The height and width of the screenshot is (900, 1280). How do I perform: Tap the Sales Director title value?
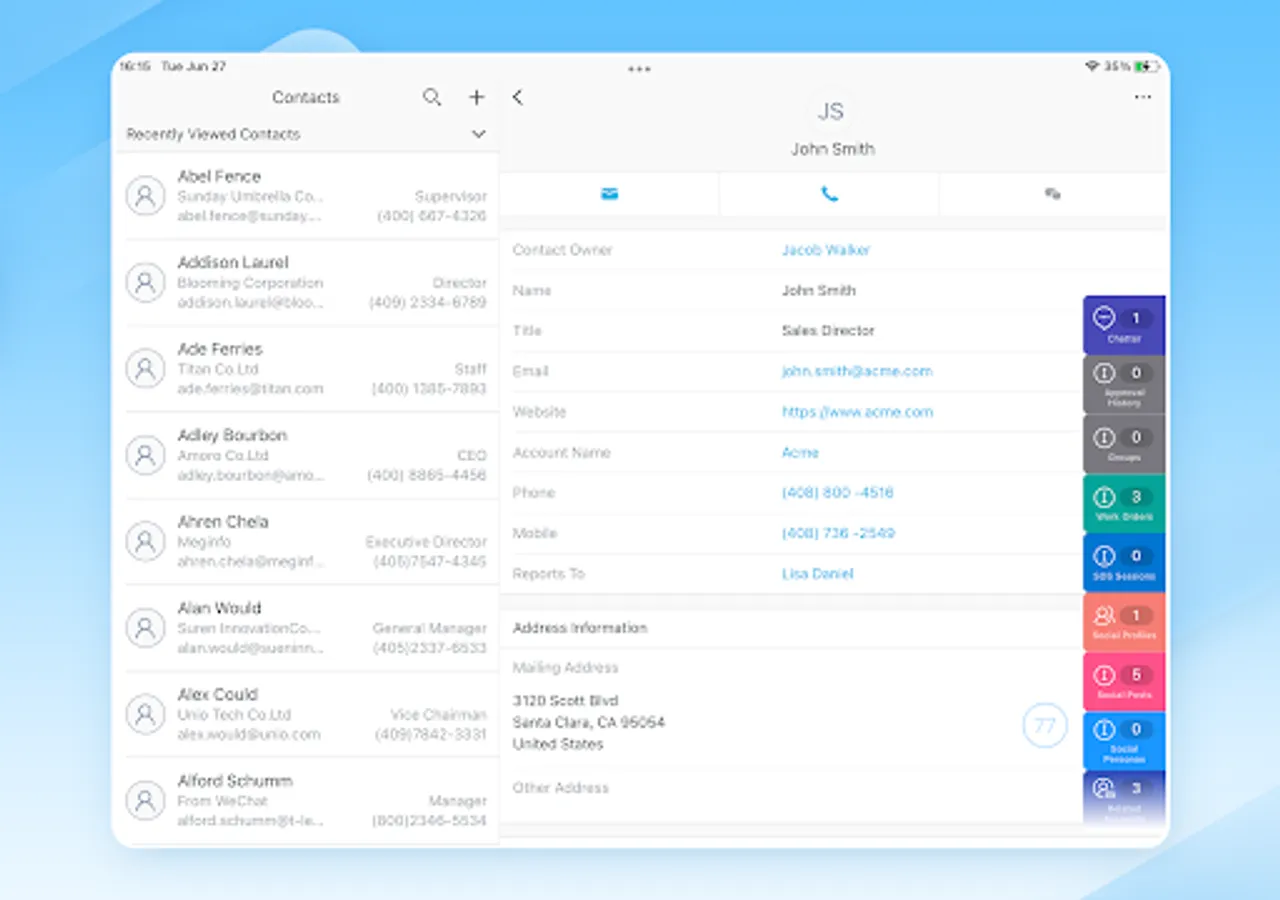(x=828, y=331)
